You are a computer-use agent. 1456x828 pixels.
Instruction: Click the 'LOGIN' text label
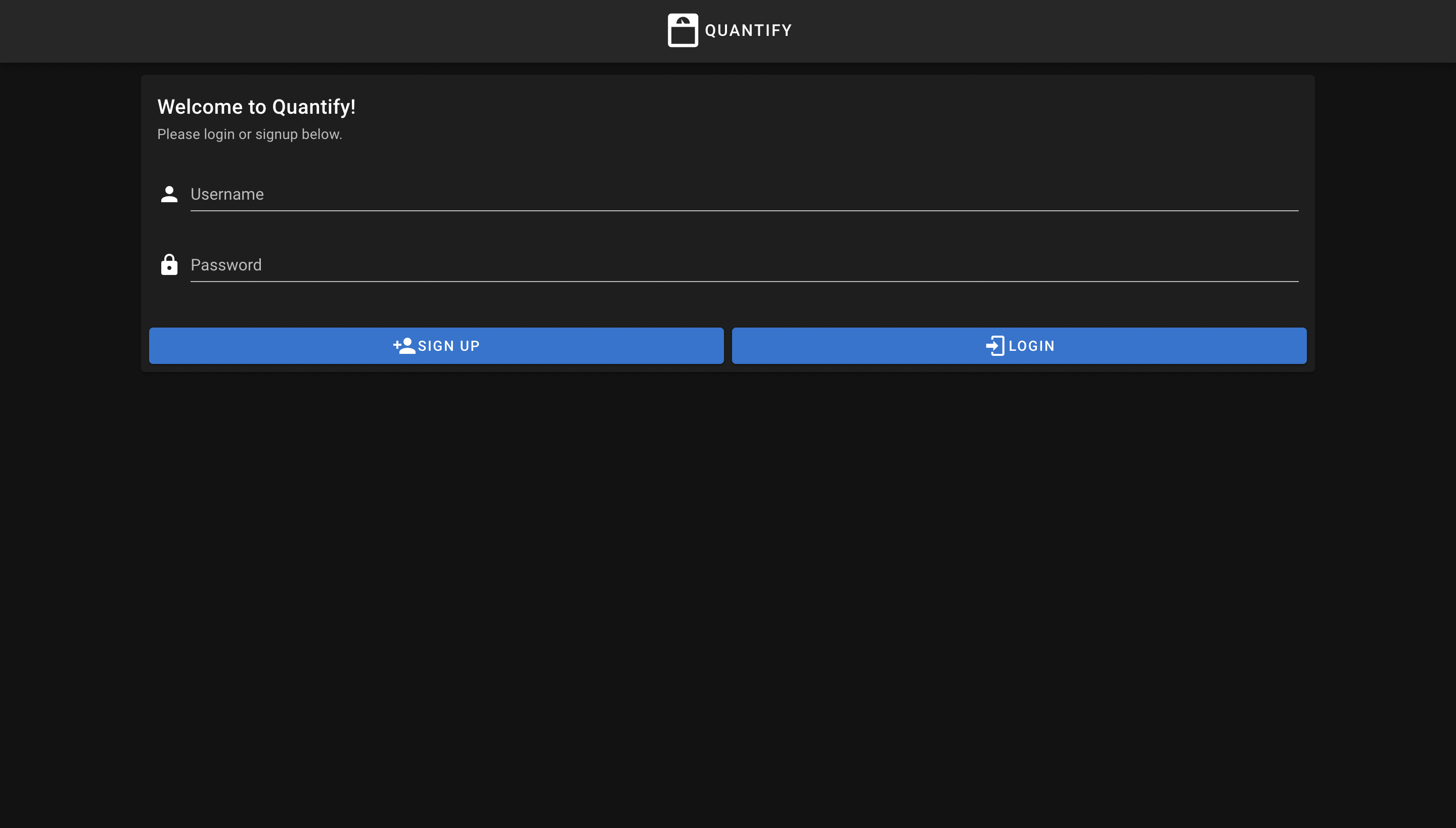[1031, 346]
